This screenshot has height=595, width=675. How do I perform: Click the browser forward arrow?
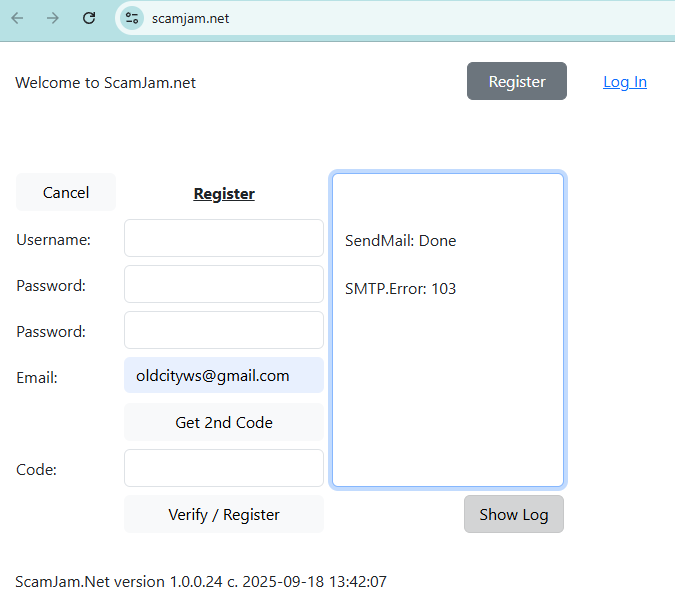coord(53,18)
